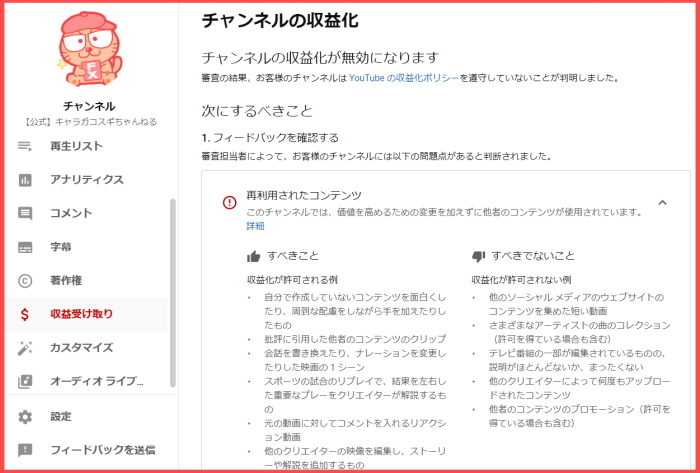Open the 著作権 menu item
Screen dimensions: 700x473
pyautogui.click(x=86, y=281)
